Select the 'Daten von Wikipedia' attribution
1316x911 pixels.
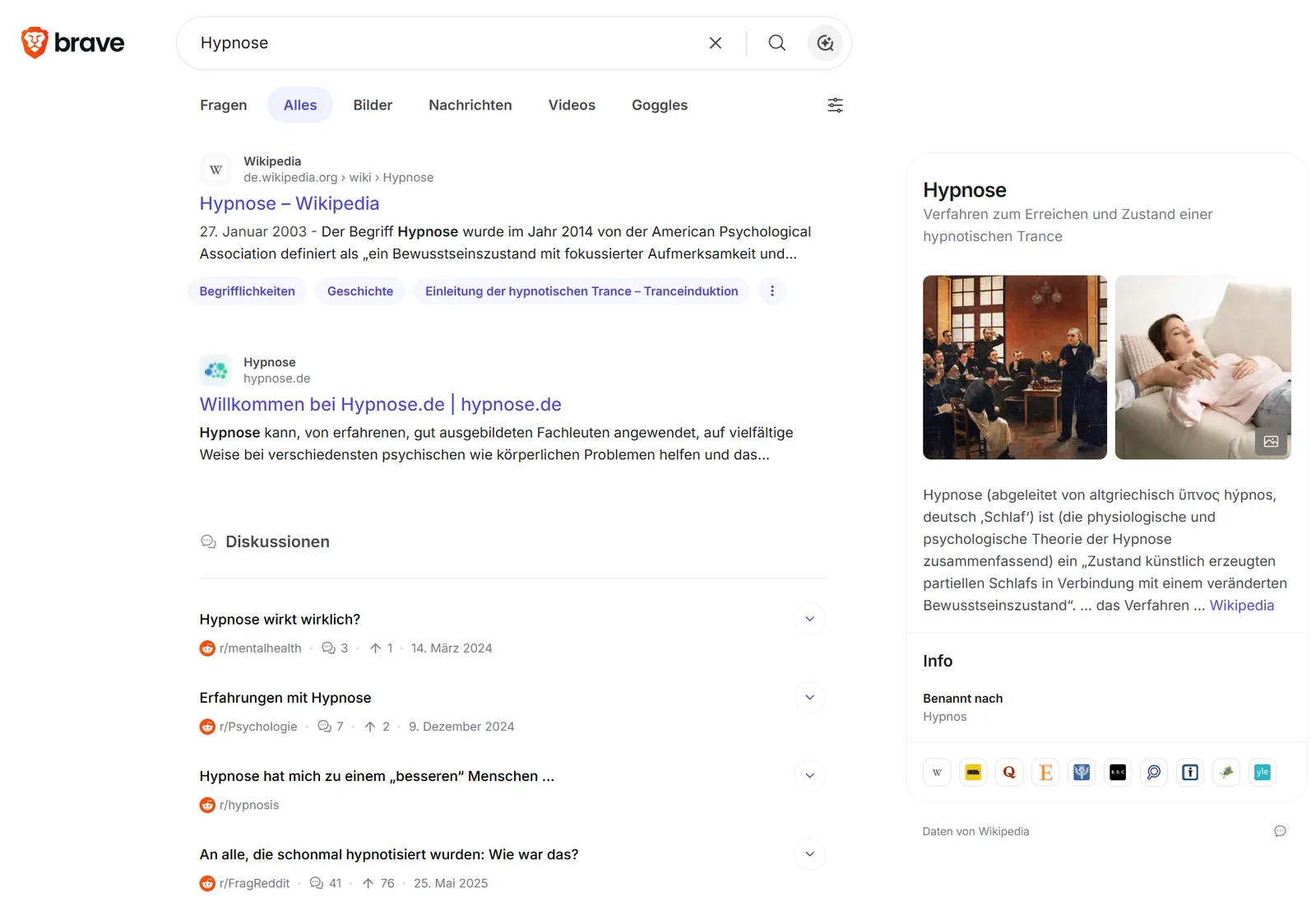tap(975, 831)
